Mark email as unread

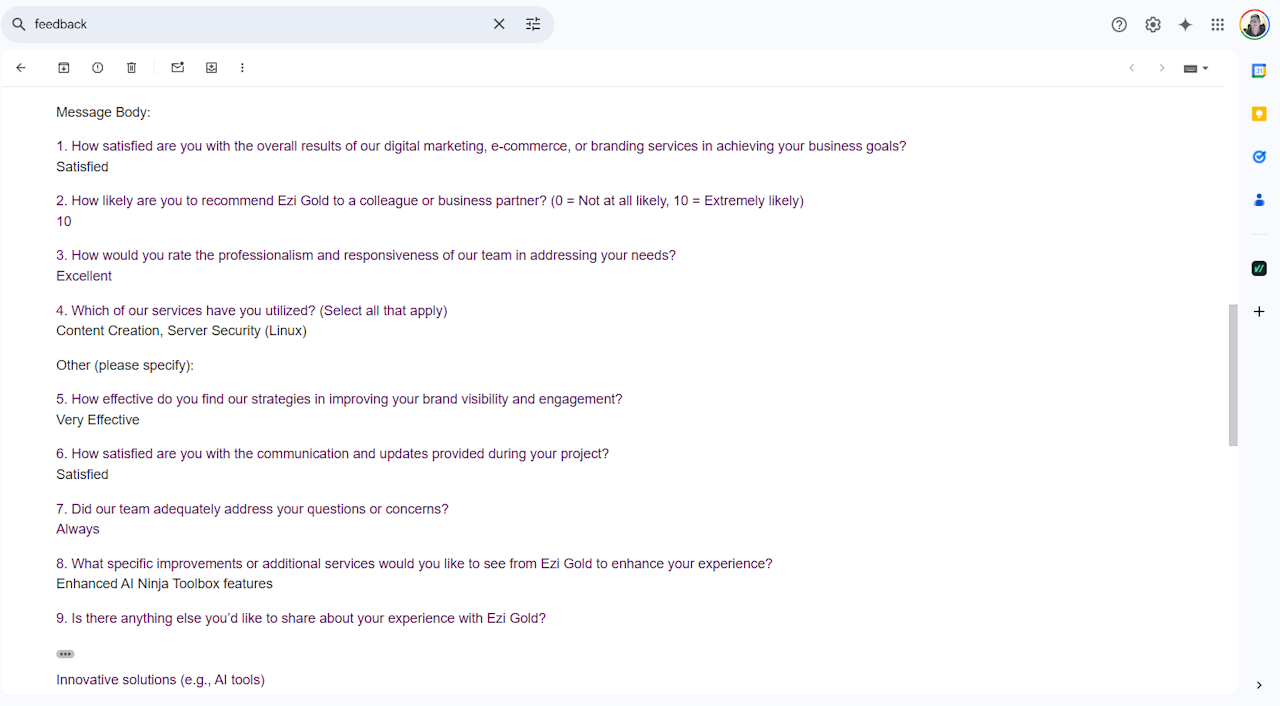[x=178, y=68]
